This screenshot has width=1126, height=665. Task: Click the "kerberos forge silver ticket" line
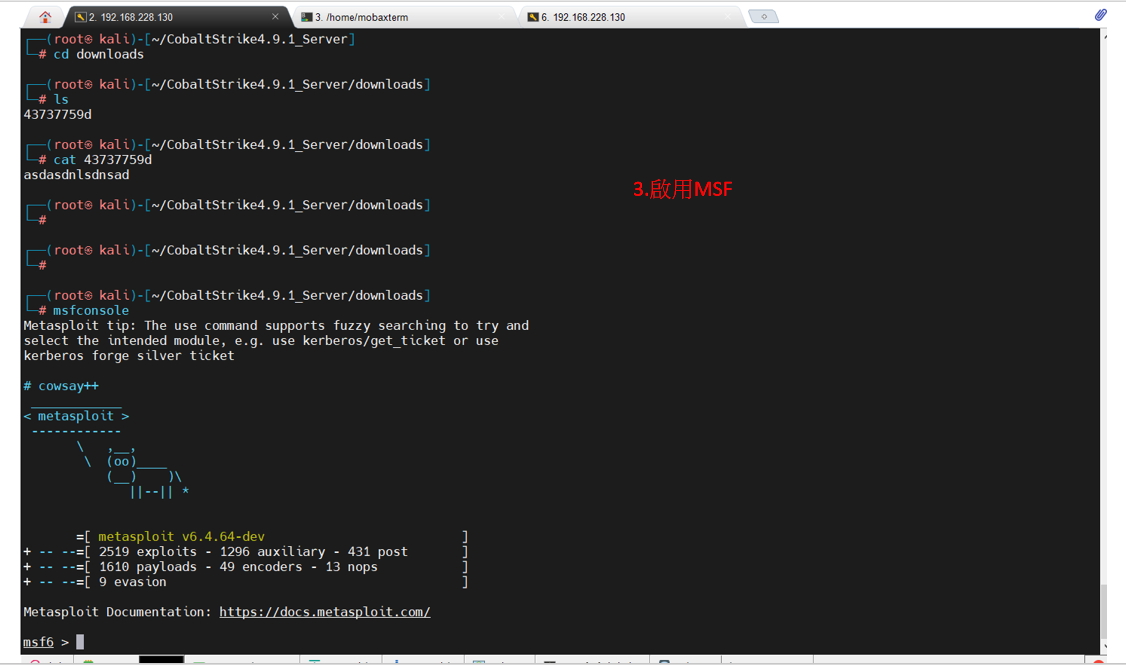pyautogui.click(x=129, y=356)
